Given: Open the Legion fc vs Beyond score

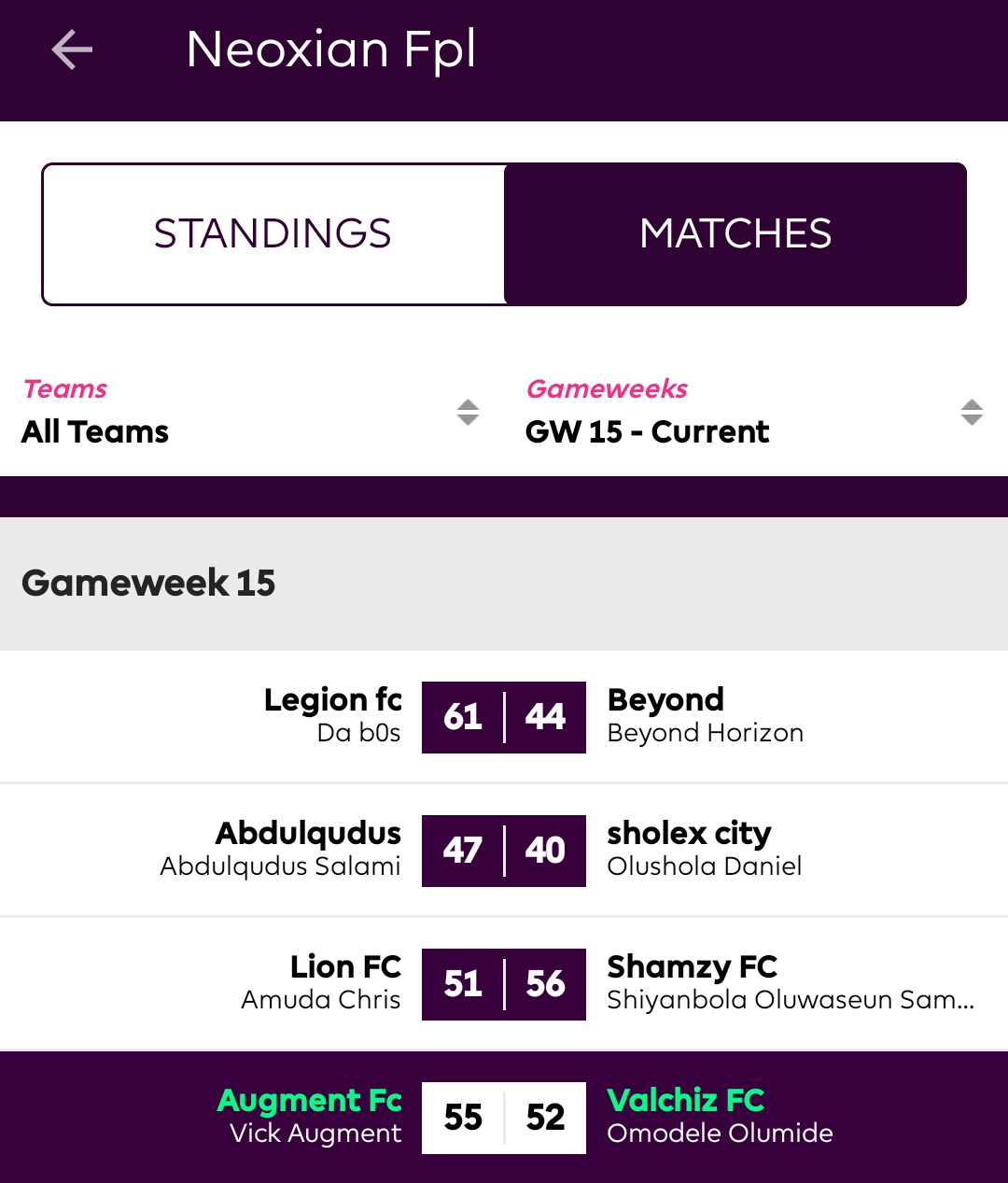Looking at the screenshot, I should (x=504, y=717).
